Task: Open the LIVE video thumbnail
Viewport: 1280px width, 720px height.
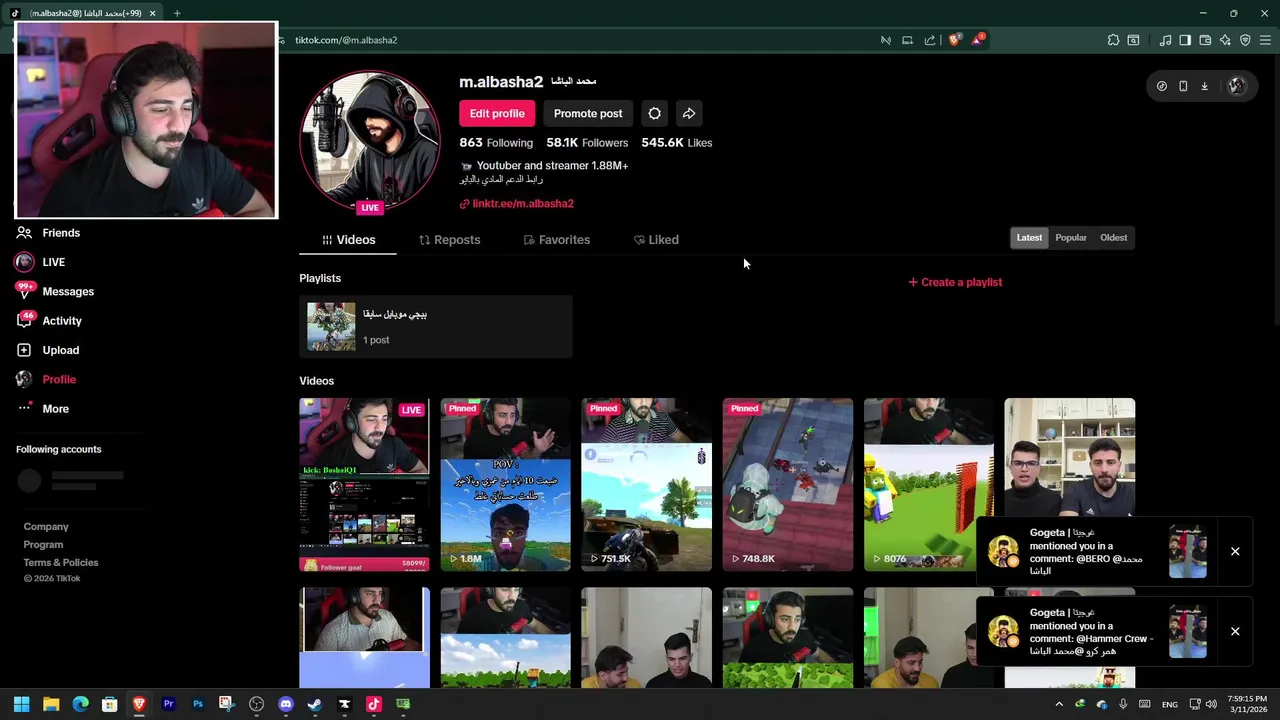Action: click(364, 485)
